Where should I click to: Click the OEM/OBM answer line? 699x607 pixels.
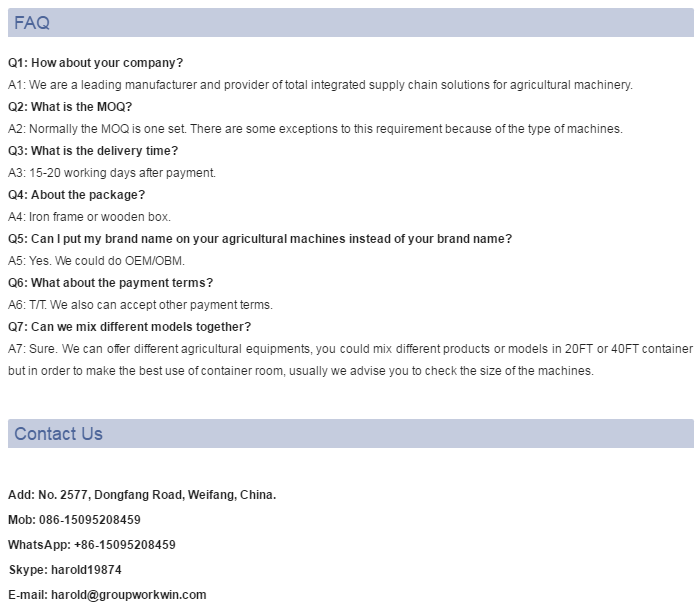(104, 261)
